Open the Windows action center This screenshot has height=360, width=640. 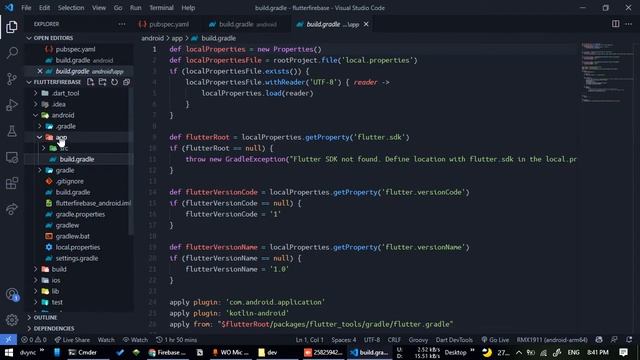(623, 352)
